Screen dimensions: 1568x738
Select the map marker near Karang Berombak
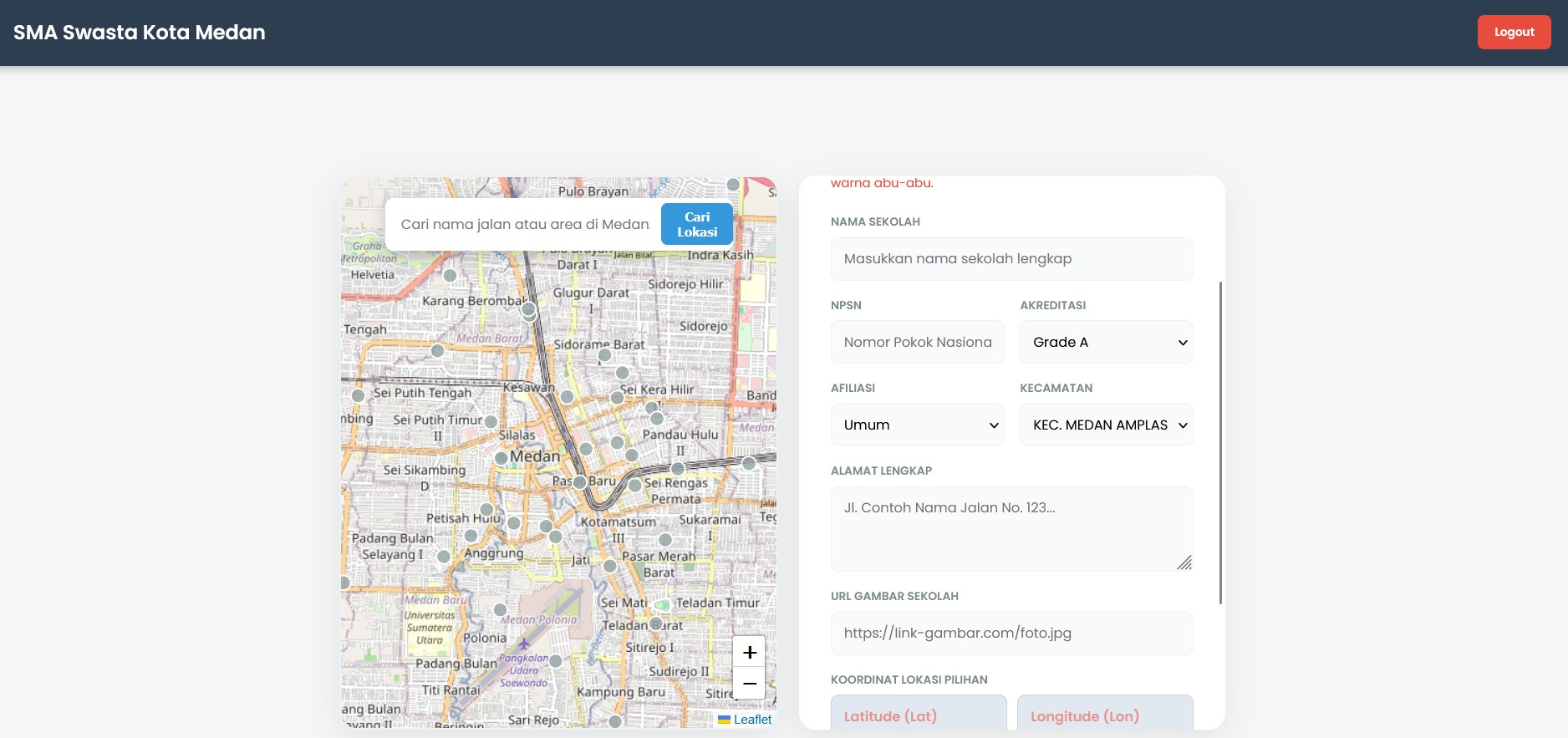[528, 309]
